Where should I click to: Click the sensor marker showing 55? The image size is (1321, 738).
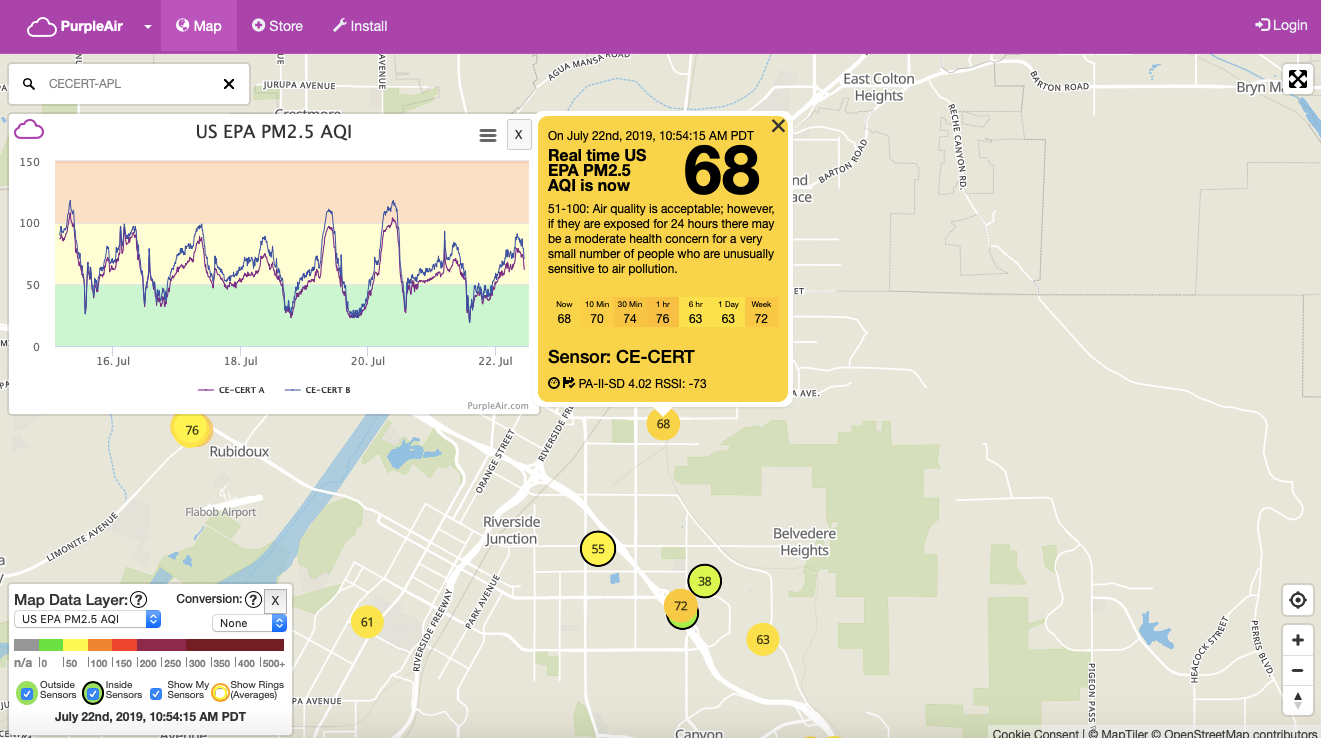[x=598, y=549]
